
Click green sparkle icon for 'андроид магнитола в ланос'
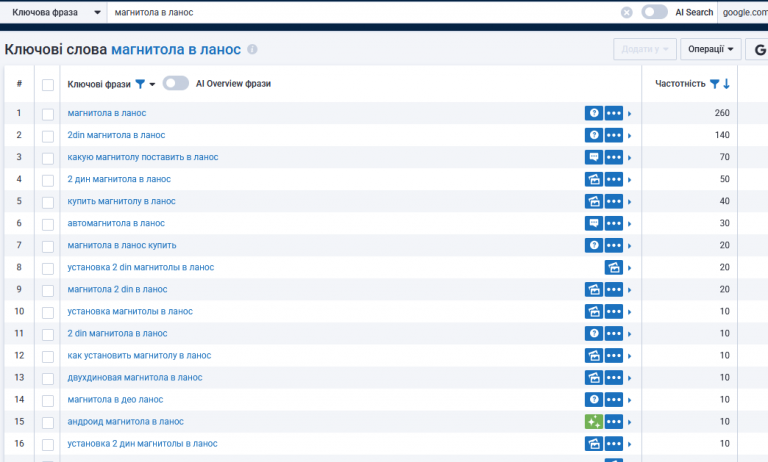pos(594,422)
